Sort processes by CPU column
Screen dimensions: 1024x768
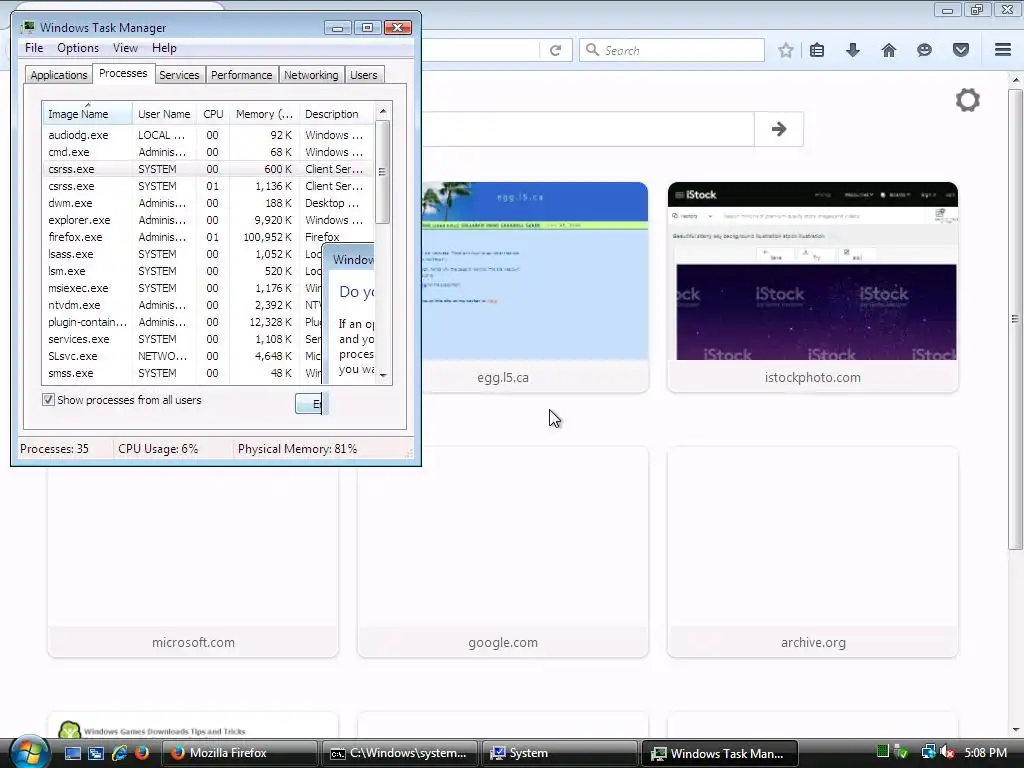213,114
